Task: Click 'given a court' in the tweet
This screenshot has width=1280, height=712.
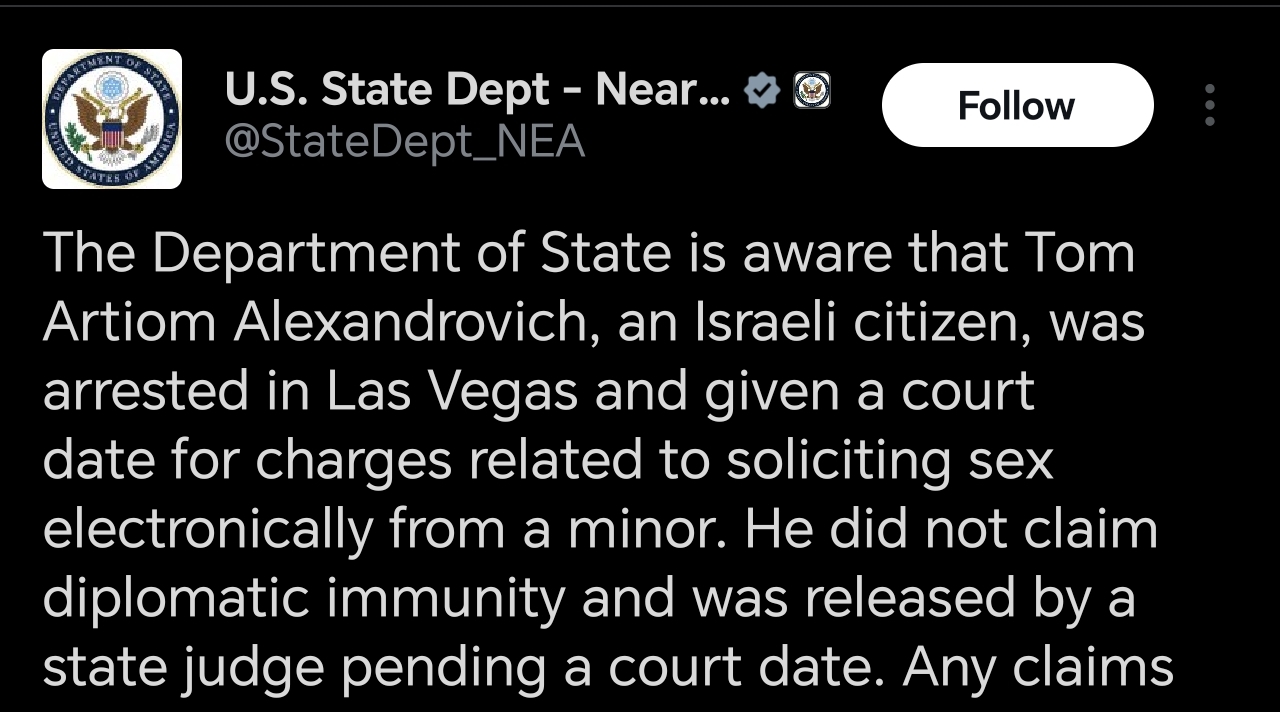Action: tap(866, 393)
